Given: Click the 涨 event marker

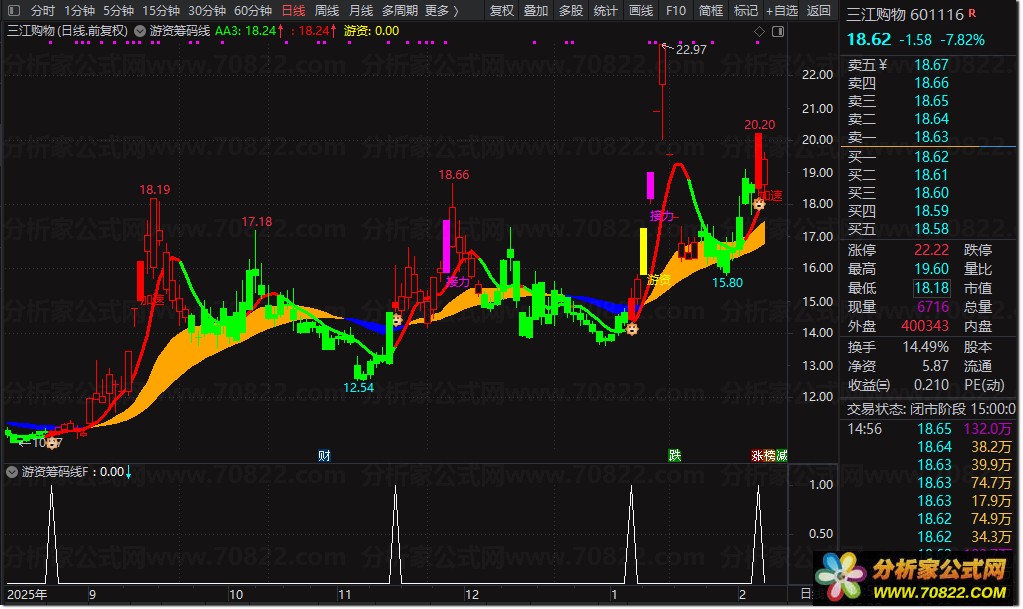Looking at the screenshot, I should [757, 456].
